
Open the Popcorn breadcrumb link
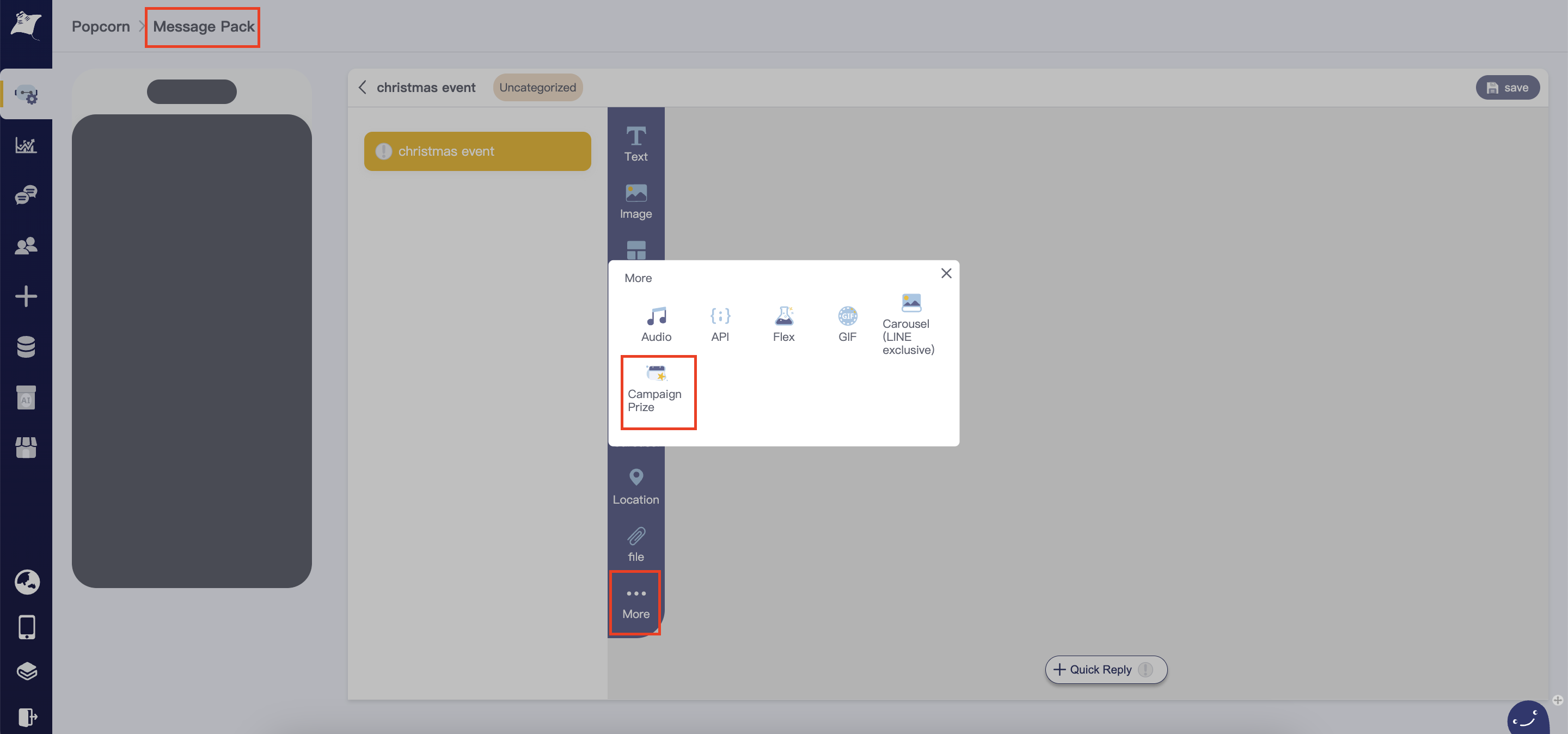(100, 26)
